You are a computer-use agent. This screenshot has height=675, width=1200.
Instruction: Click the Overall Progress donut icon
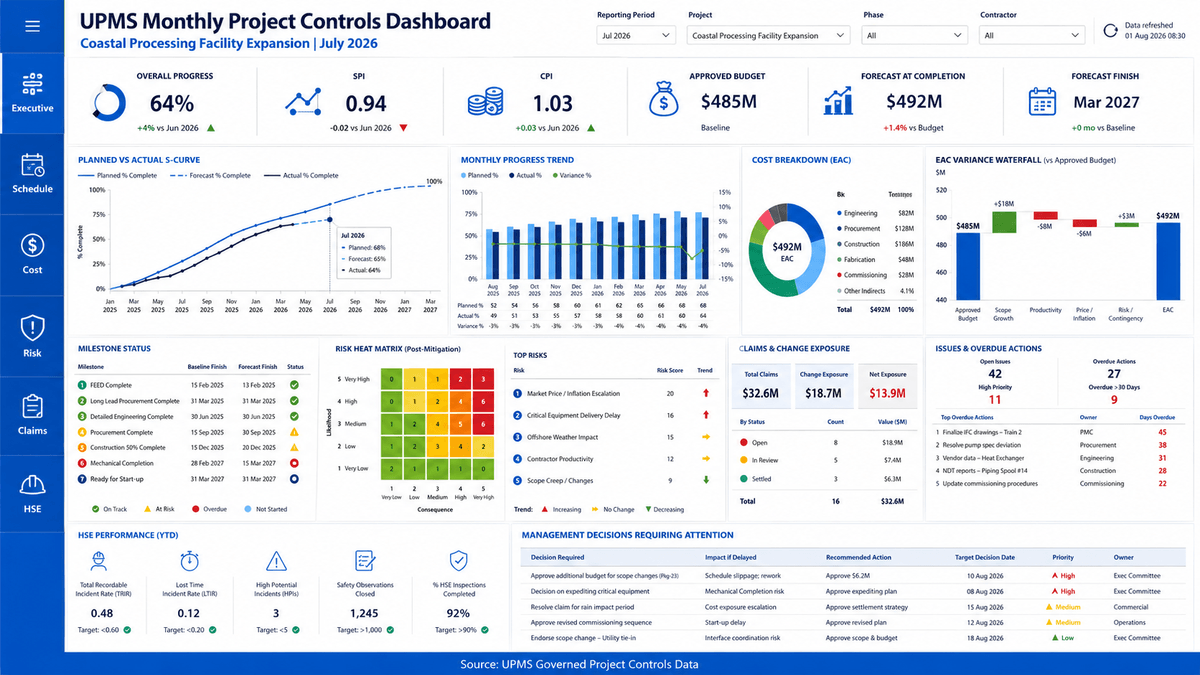tap(109, 102)
